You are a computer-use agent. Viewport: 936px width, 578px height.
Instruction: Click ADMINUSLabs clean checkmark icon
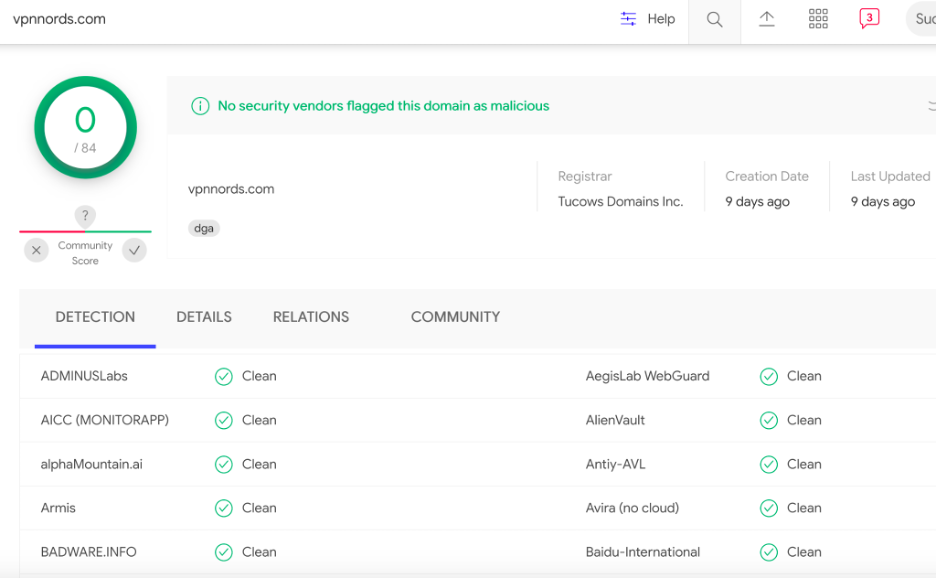click(x=224, y=377)
